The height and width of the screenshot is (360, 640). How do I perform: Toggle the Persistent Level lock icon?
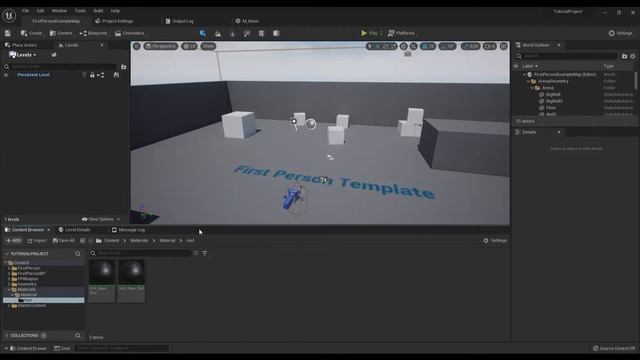click(92, 75)
